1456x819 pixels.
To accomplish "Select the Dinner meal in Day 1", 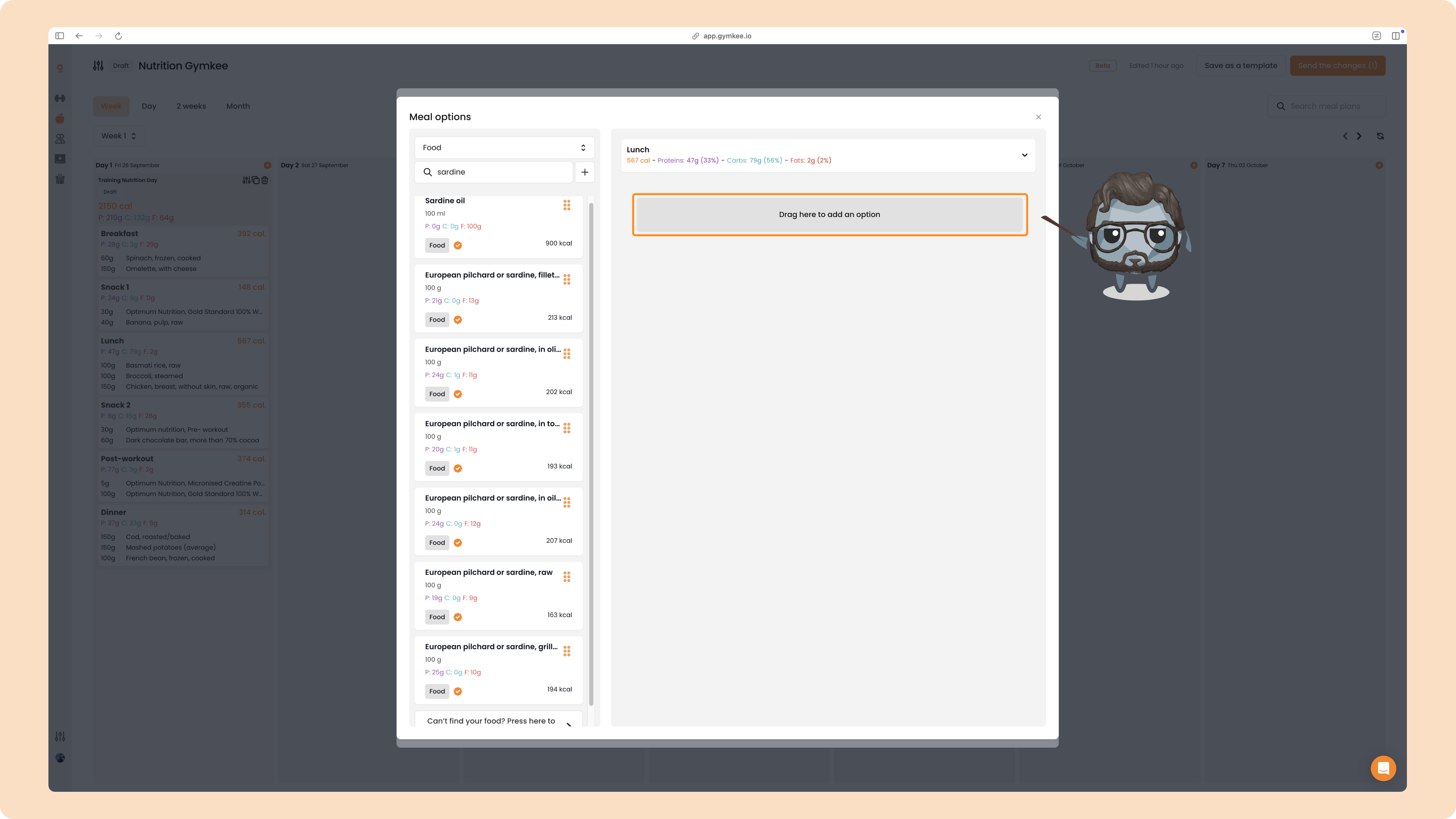I will click(x=182, y=535).
